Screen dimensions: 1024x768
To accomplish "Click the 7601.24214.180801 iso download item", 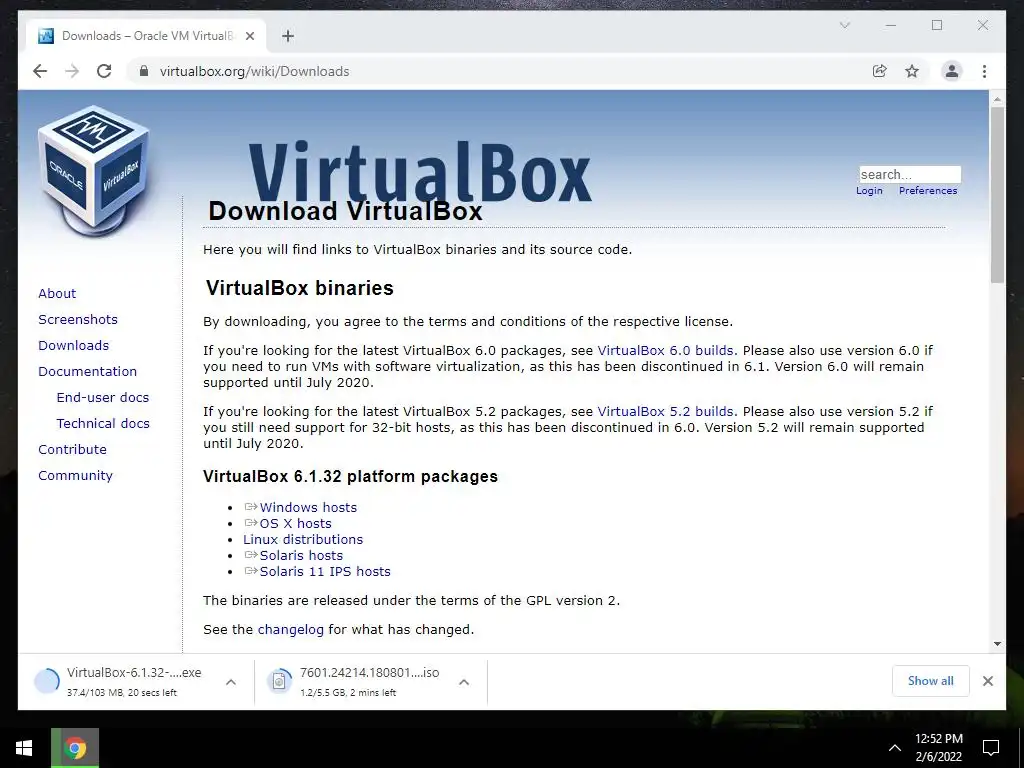I will 369,681.
